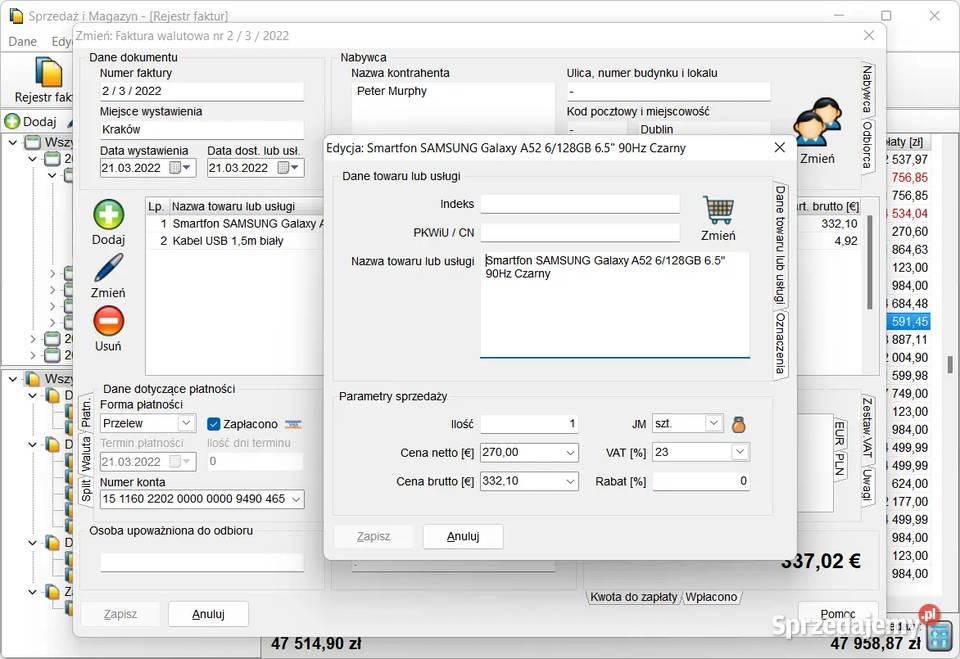The image size is (960, 659).
Task: Open the VAT [%] dropdown
Action: tap(739, 453)
